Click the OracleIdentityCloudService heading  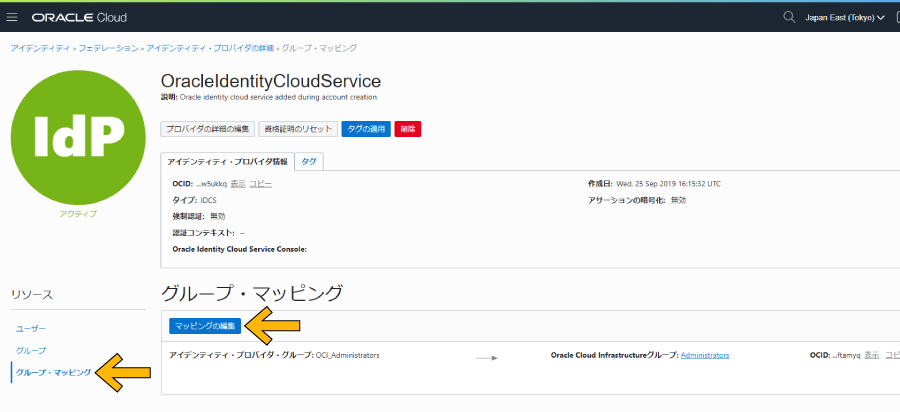point(271,80)
